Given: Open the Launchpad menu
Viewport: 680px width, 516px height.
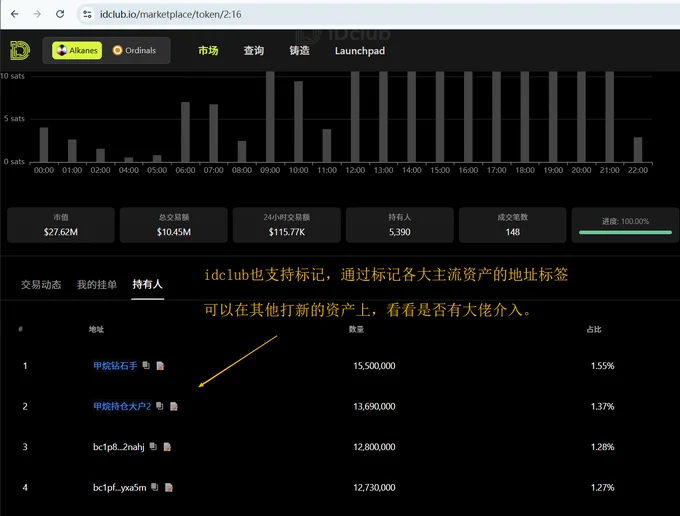Looking at the screenshot, I should 360,51.
